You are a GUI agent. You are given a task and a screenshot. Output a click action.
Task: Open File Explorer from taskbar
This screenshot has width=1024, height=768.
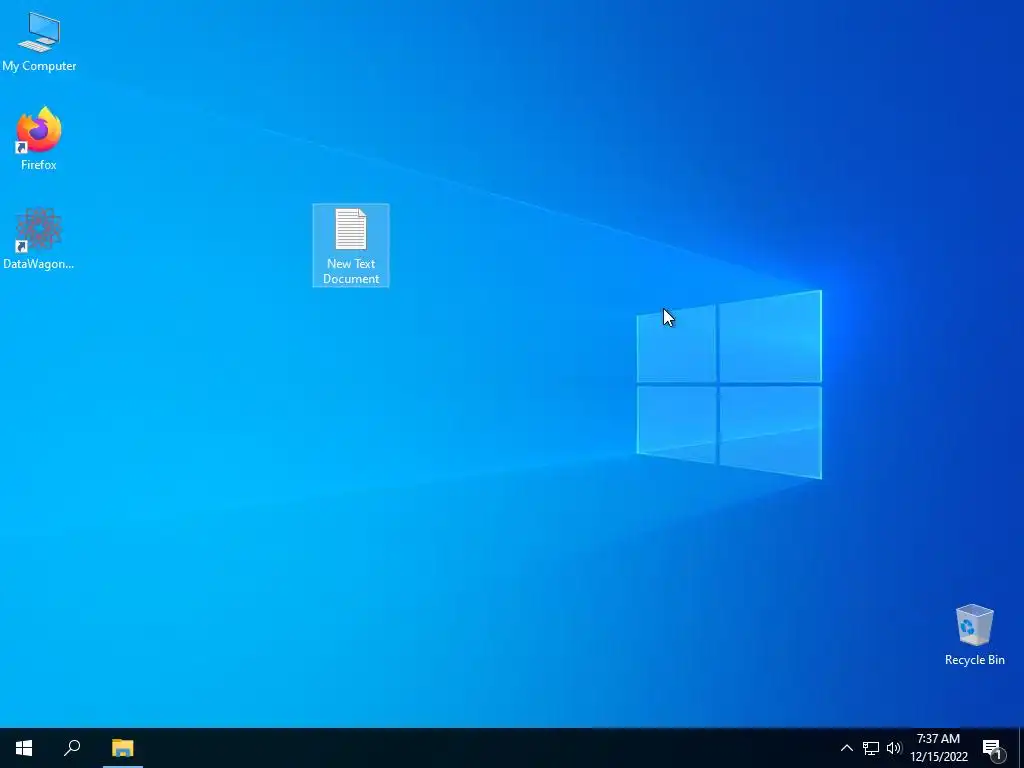pyautogui.click(x=122, y=748)
